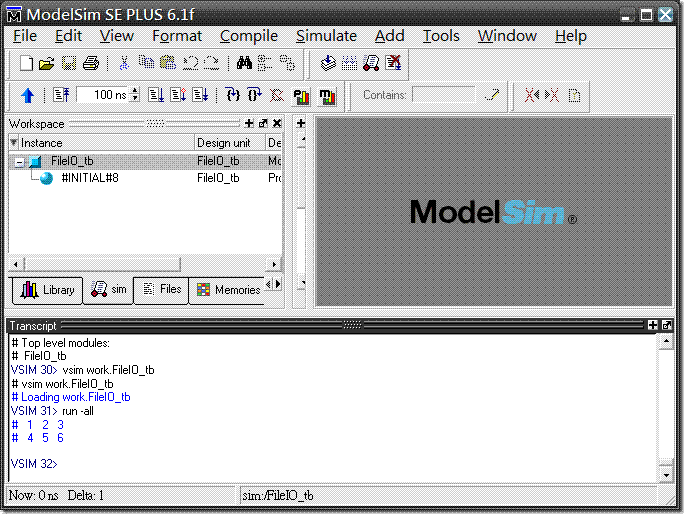Open the Window menu
Screen dimensions: 684x514
(x=507, y=36)
